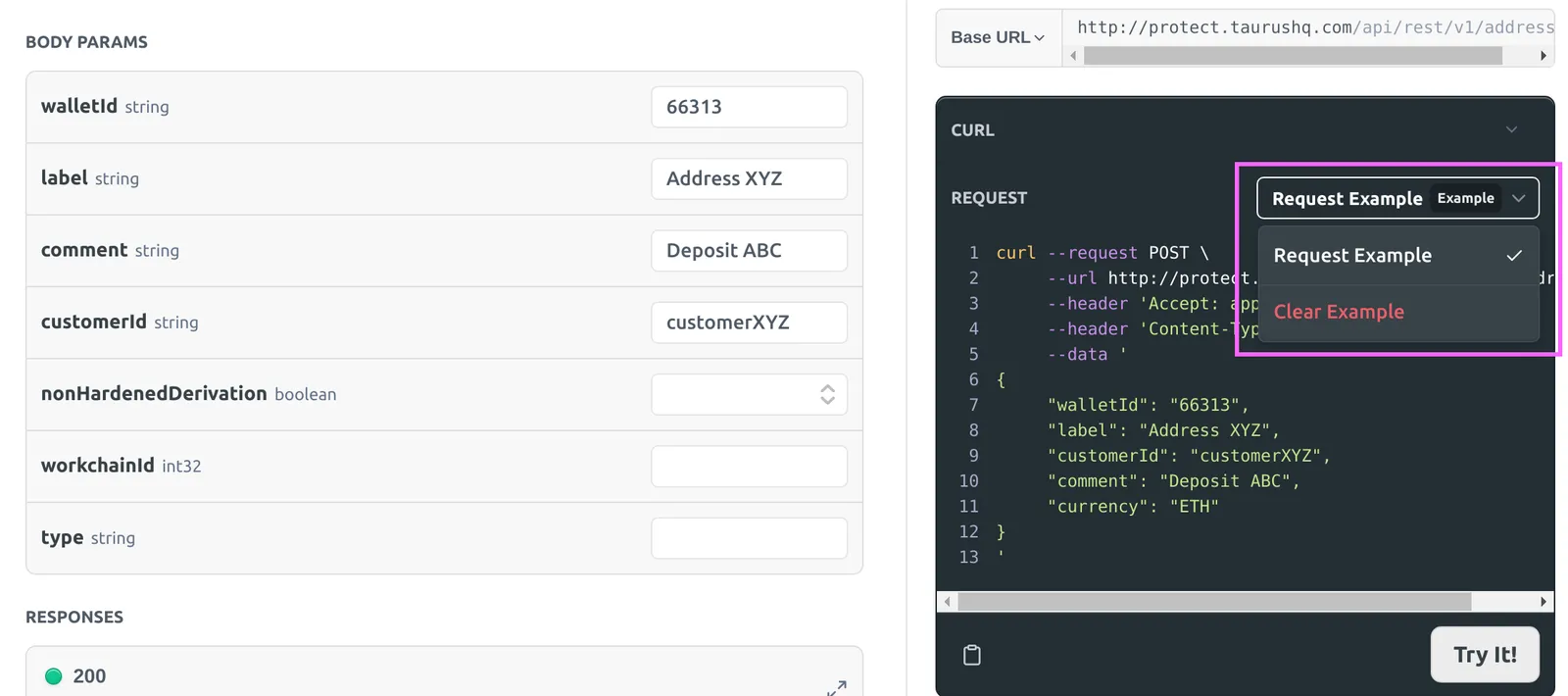Click the workchainId parameter label

97,465
